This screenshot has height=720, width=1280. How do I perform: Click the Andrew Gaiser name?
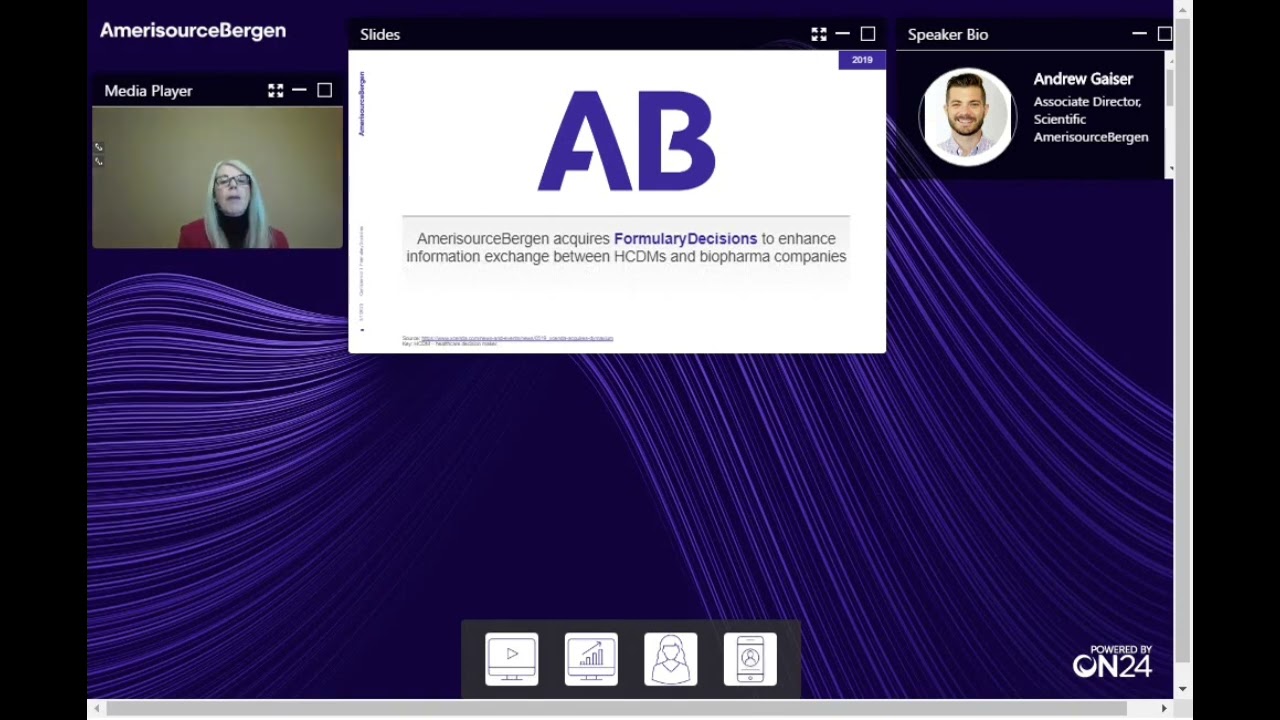point(1083,79)
